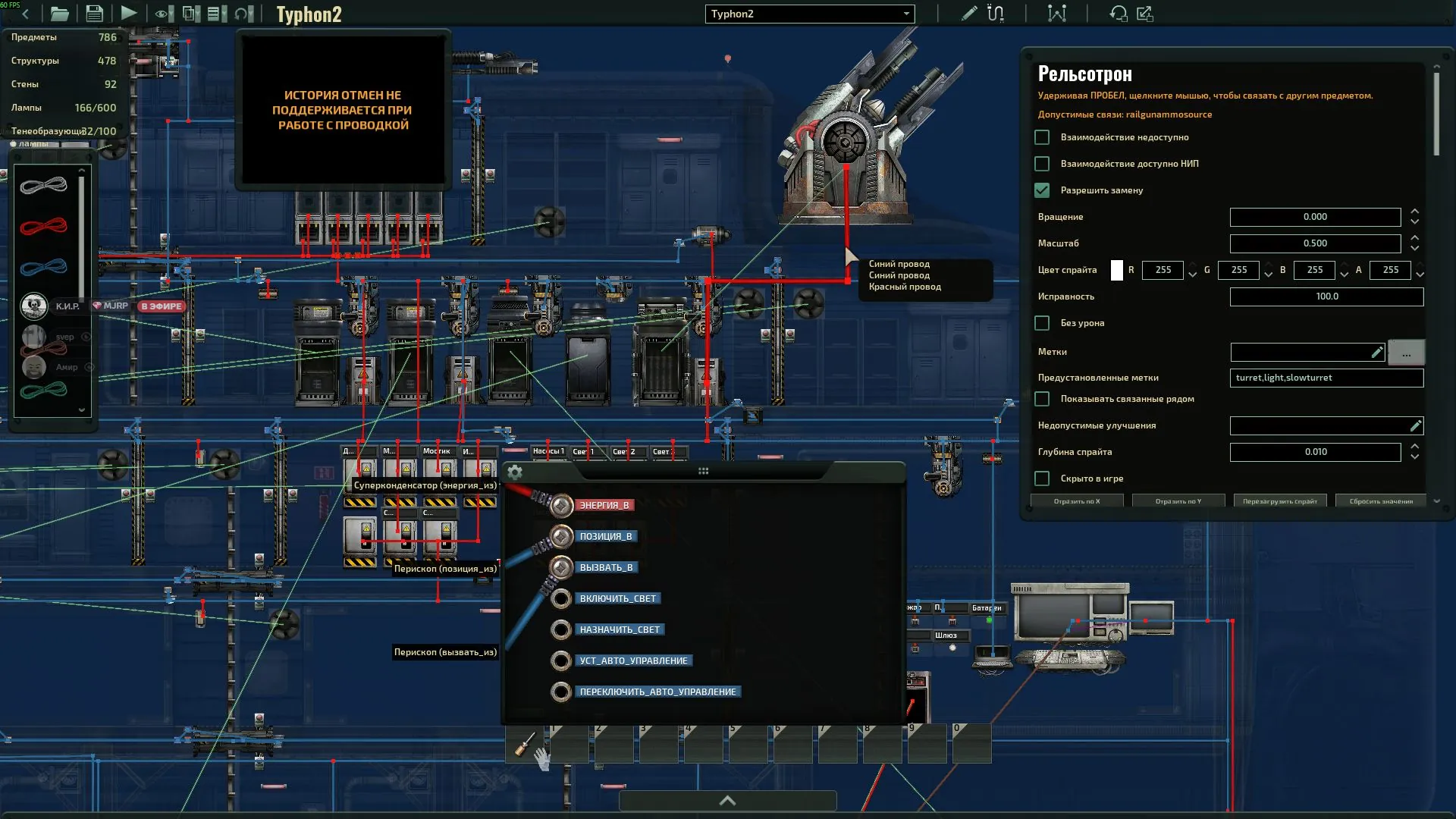The height and width of the screenshot is (819, 1456).
Task: Click the white sprite color swatch
Action: pos(1116,270)
